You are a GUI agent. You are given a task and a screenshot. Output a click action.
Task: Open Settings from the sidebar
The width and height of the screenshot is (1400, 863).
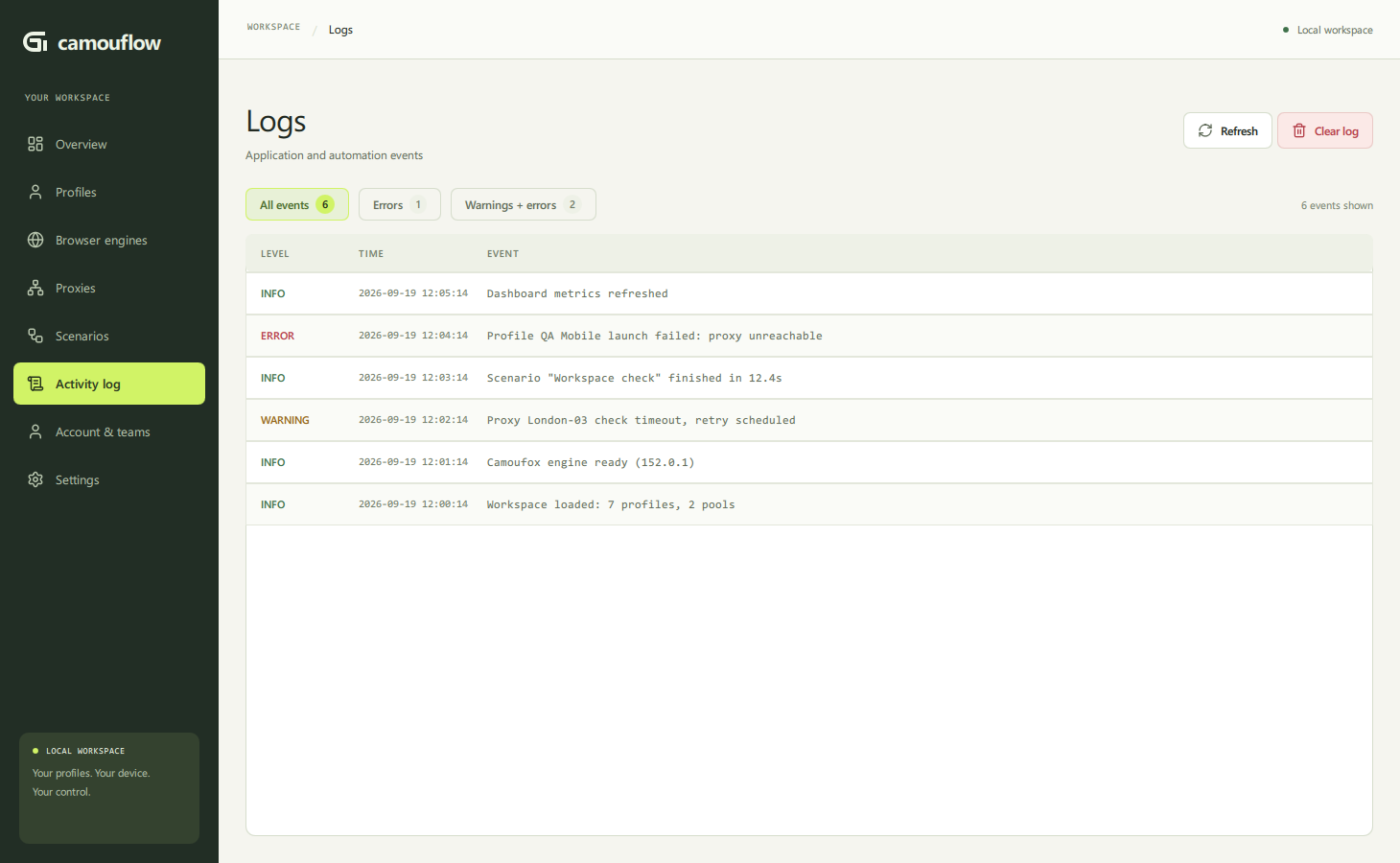109,479
